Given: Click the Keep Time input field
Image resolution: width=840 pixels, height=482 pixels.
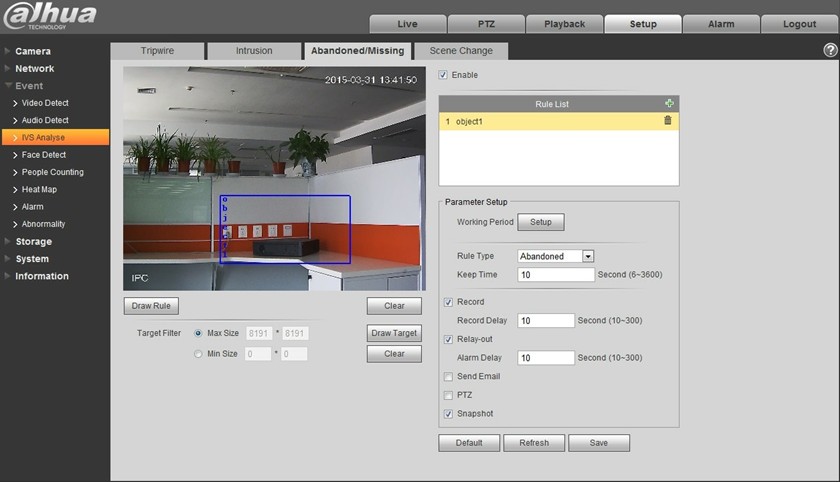Looking at the screenshot, I should pyautogui.click(x=555, y=274).
